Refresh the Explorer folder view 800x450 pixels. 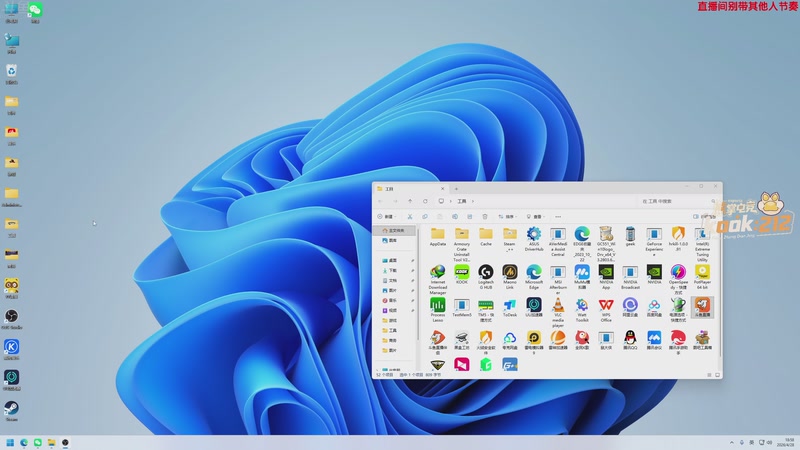[424, 201]
